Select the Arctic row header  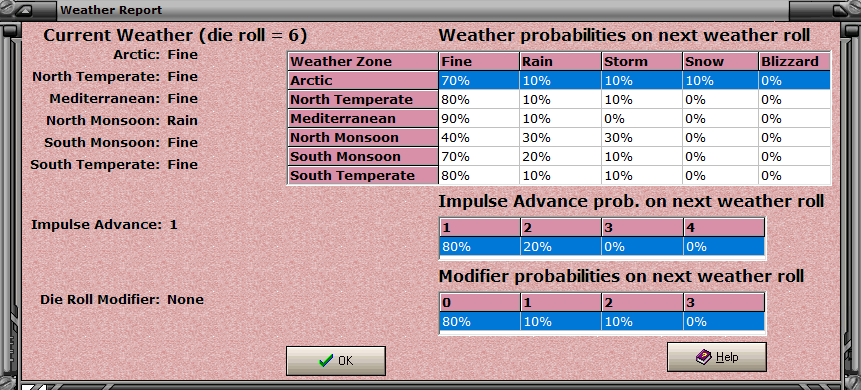point(363,81)
